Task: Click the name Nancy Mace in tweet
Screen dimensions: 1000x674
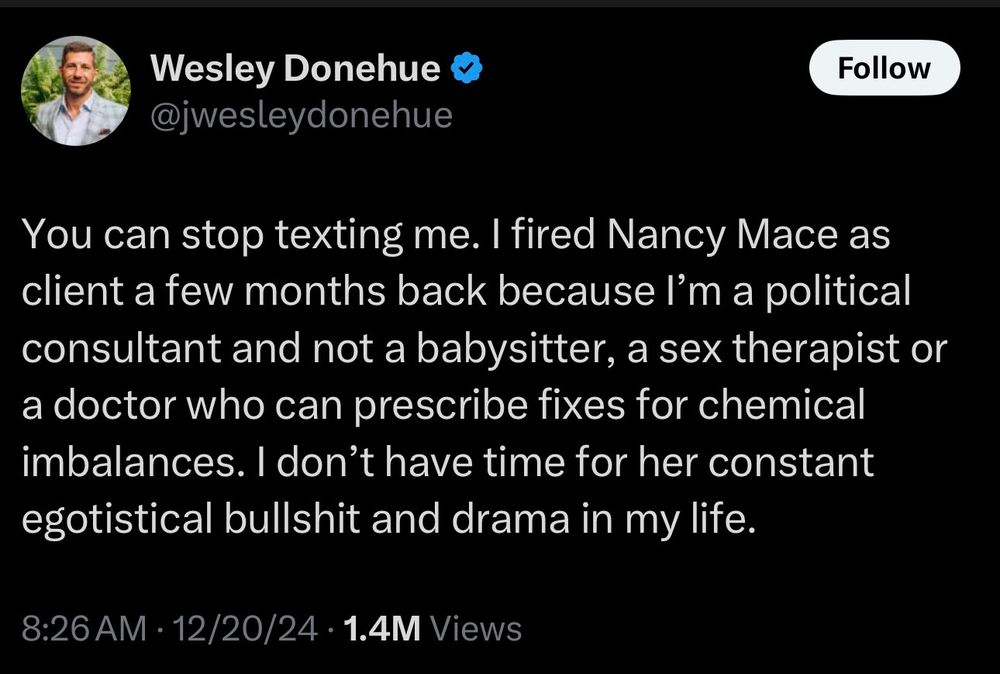Action: tap(723, 235)
